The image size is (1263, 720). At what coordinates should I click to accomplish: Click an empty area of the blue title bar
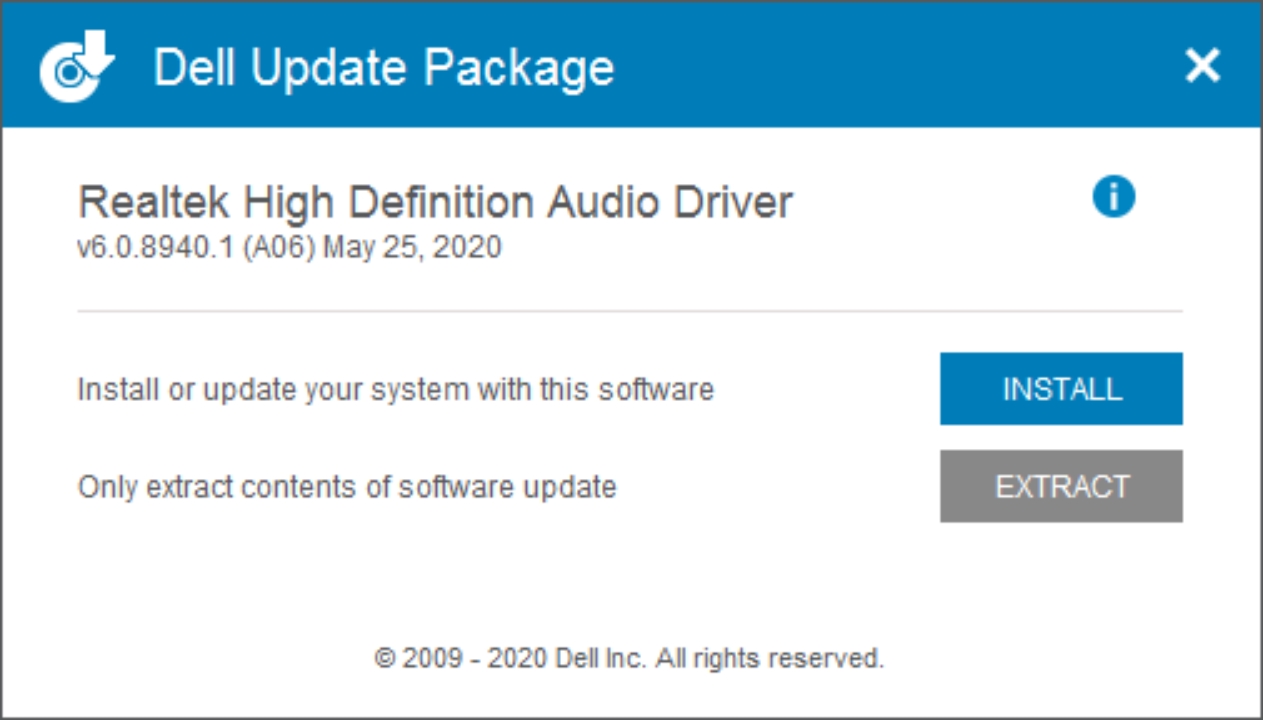click(900, 66)
